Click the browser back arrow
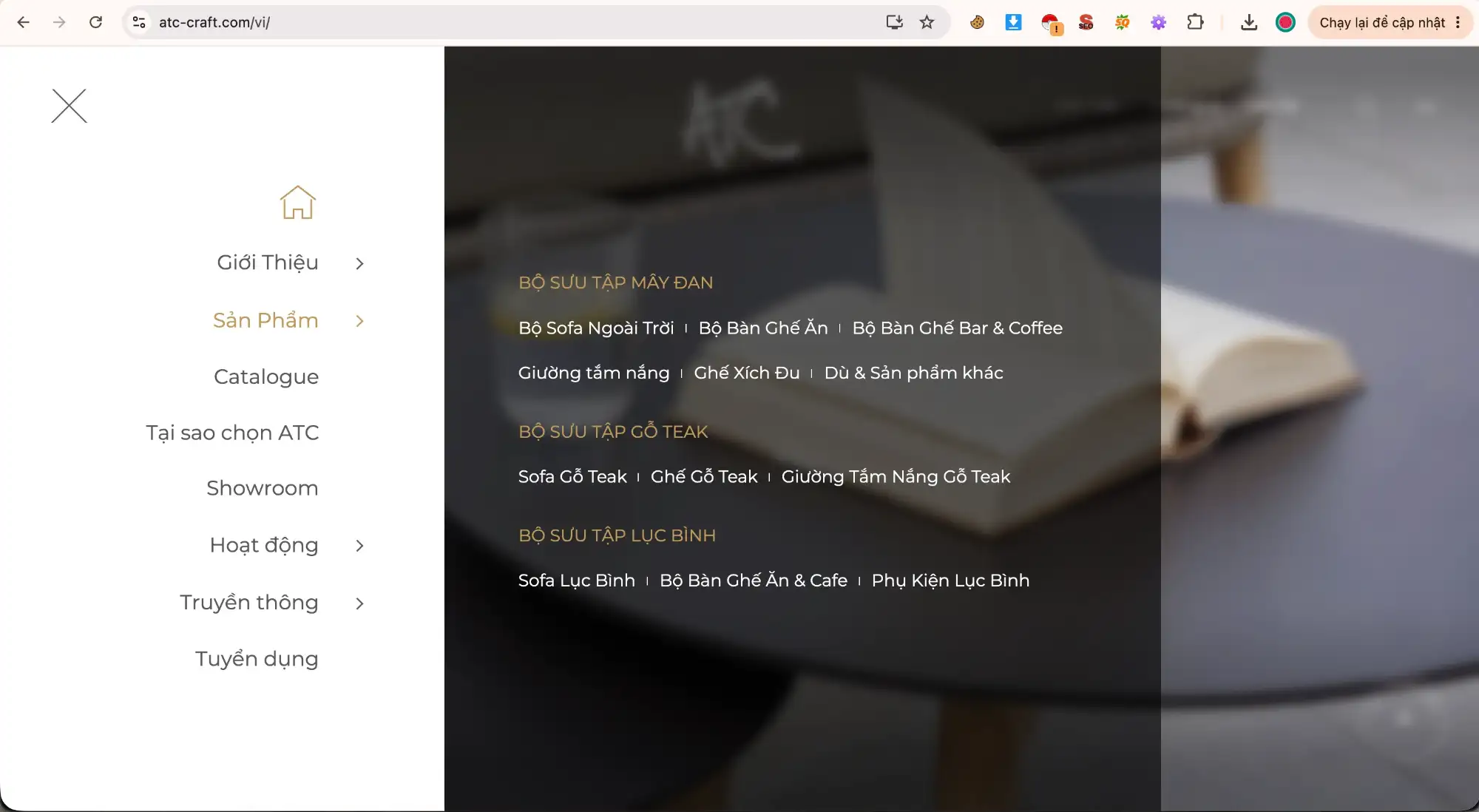 pos(24,22)
